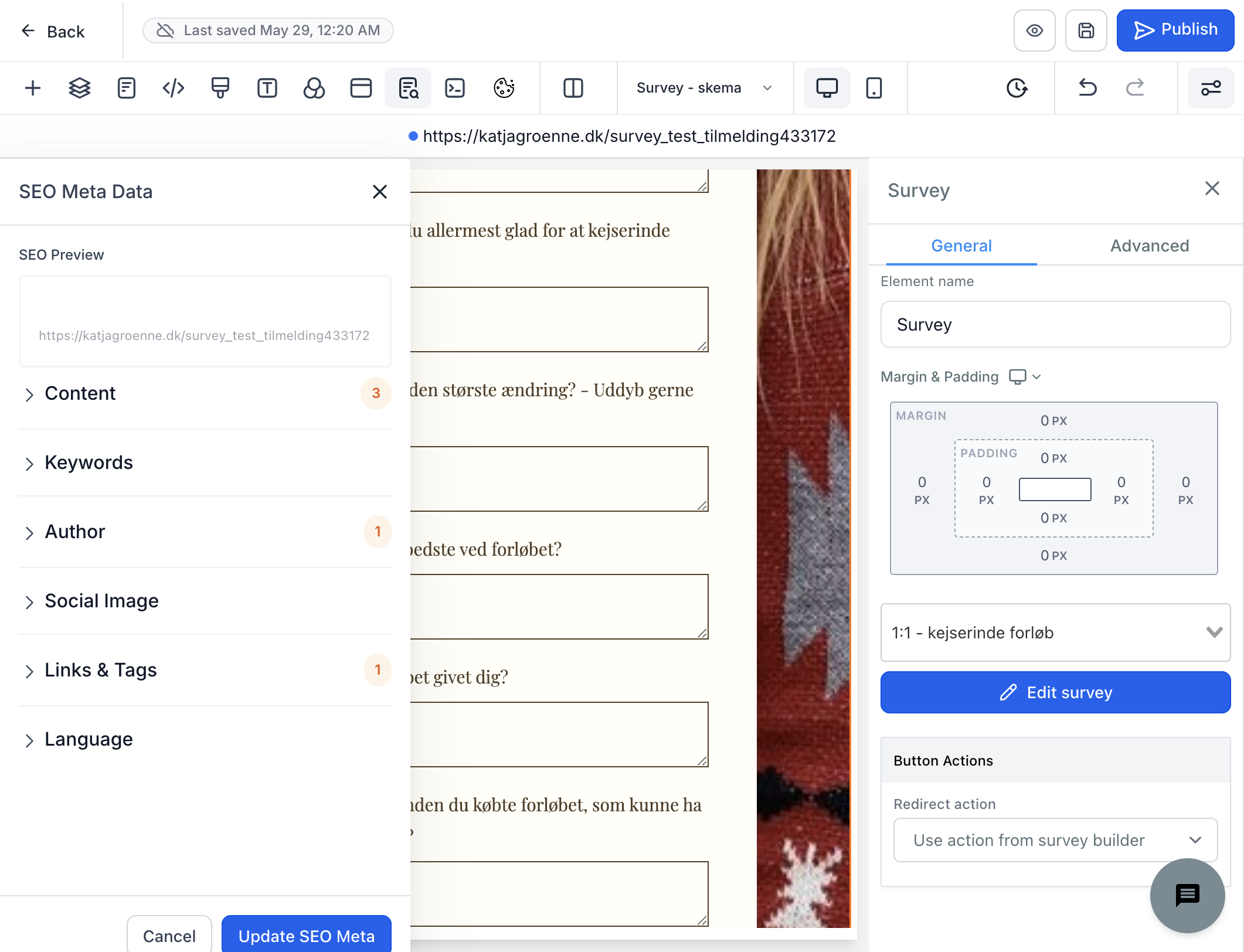Click the Publish button
Screen dimensions: 1244x952
pos(1175,30)
